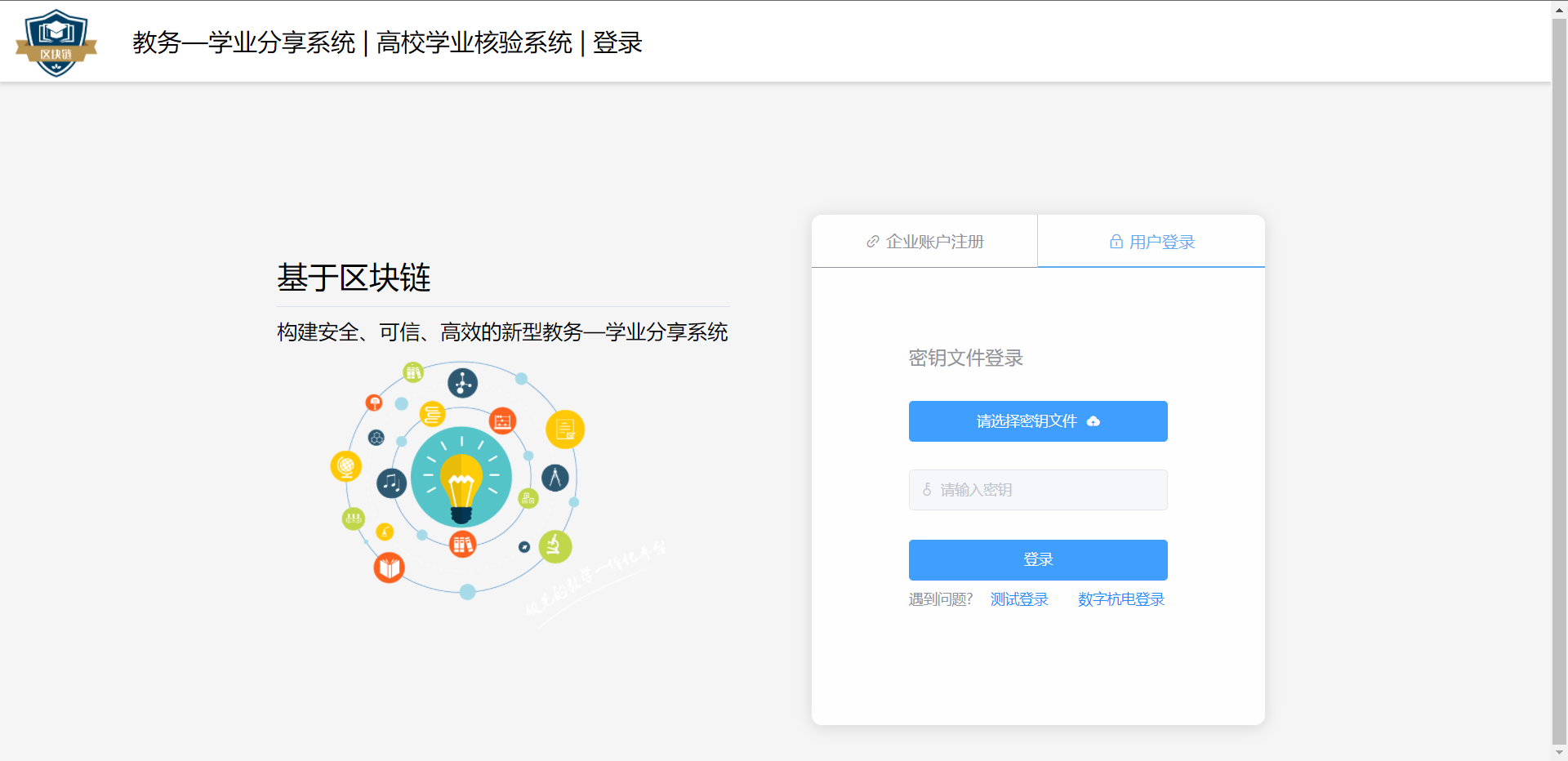Click the cloud upload icon on key file button
1568x761 pixels.
[1094, 421]
